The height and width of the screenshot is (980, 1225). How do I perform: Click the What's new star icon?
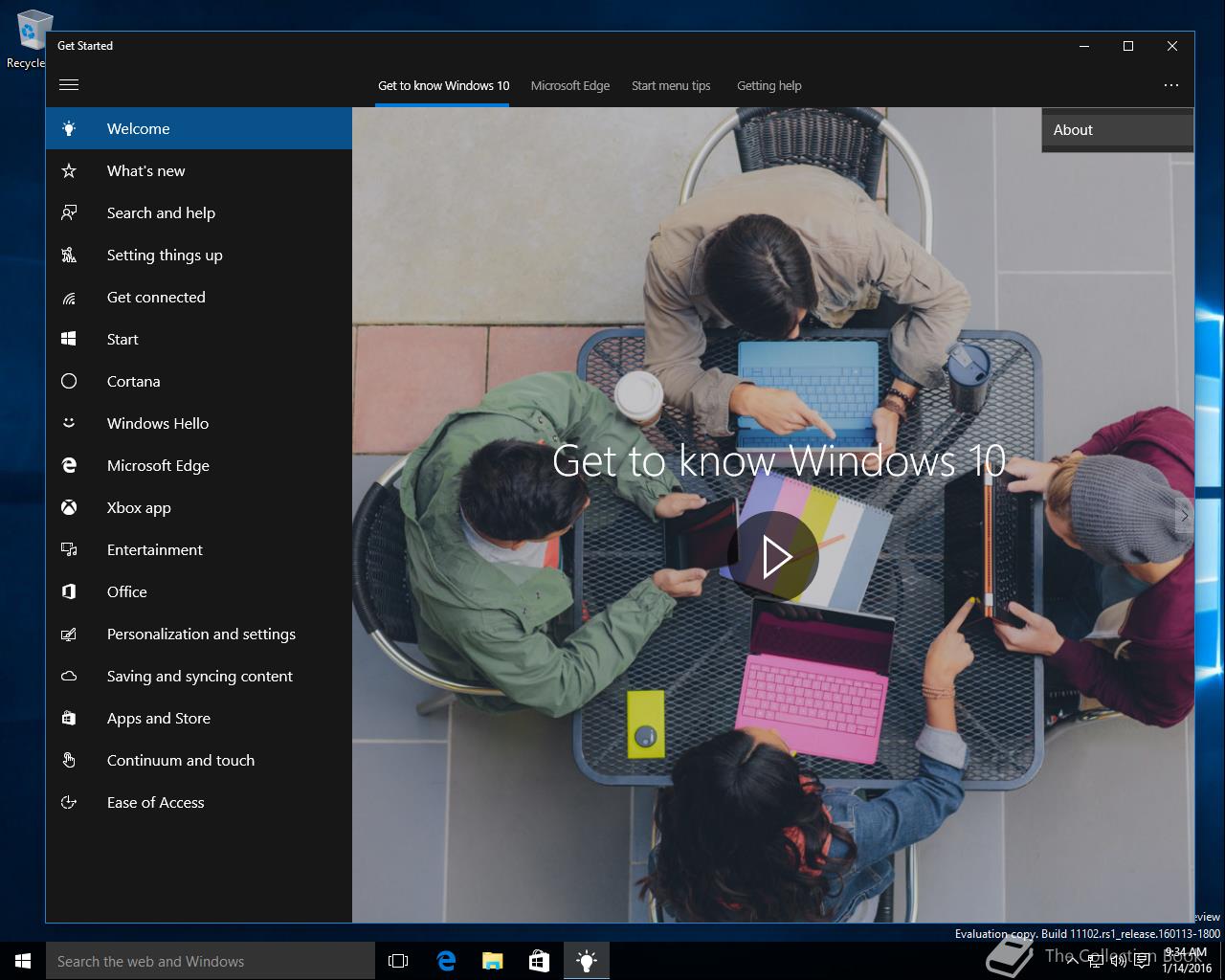click(69, 170)
